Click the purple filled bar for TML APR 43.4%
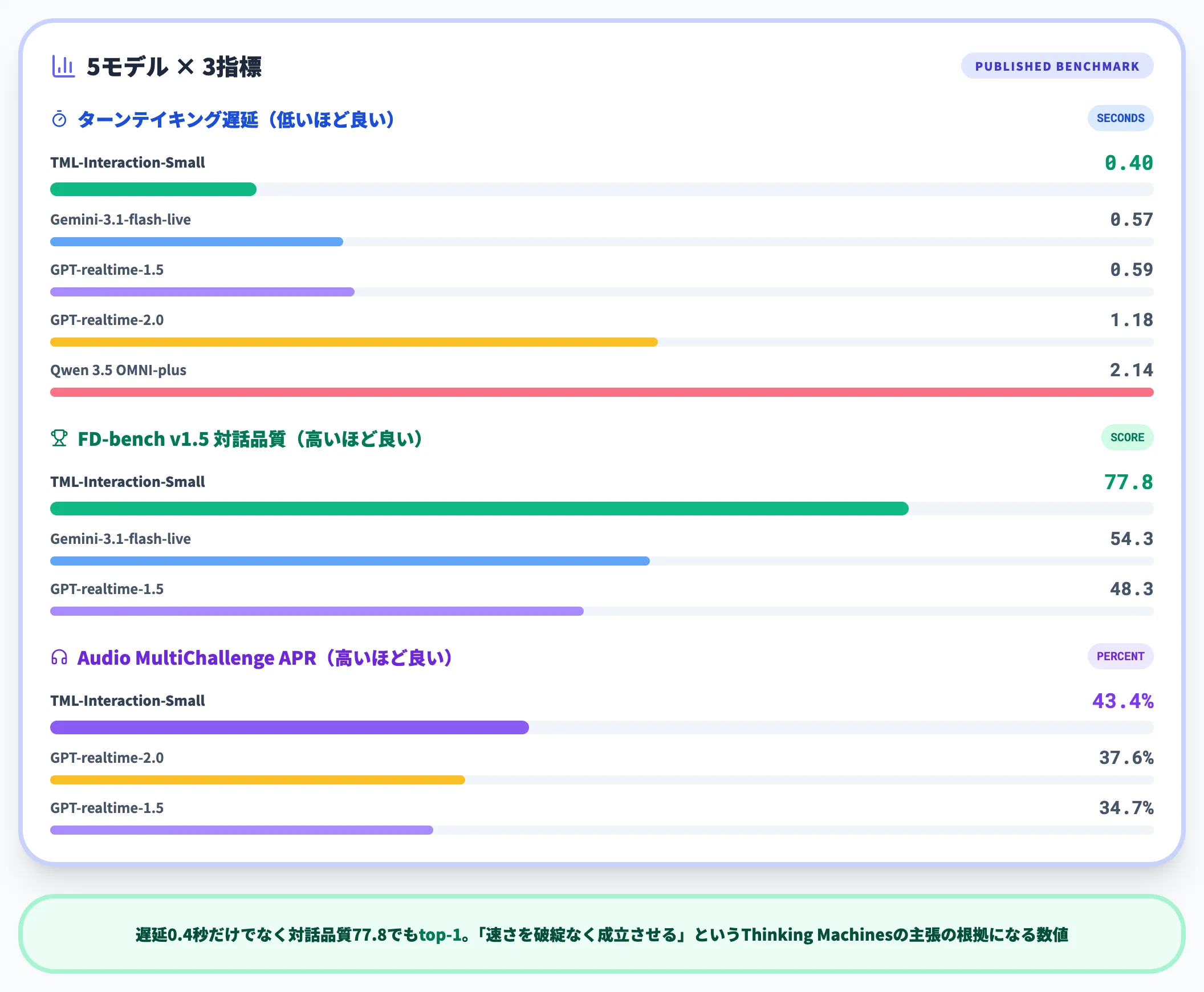Viewport: 1204px width, 992px height. coord(290,727)
